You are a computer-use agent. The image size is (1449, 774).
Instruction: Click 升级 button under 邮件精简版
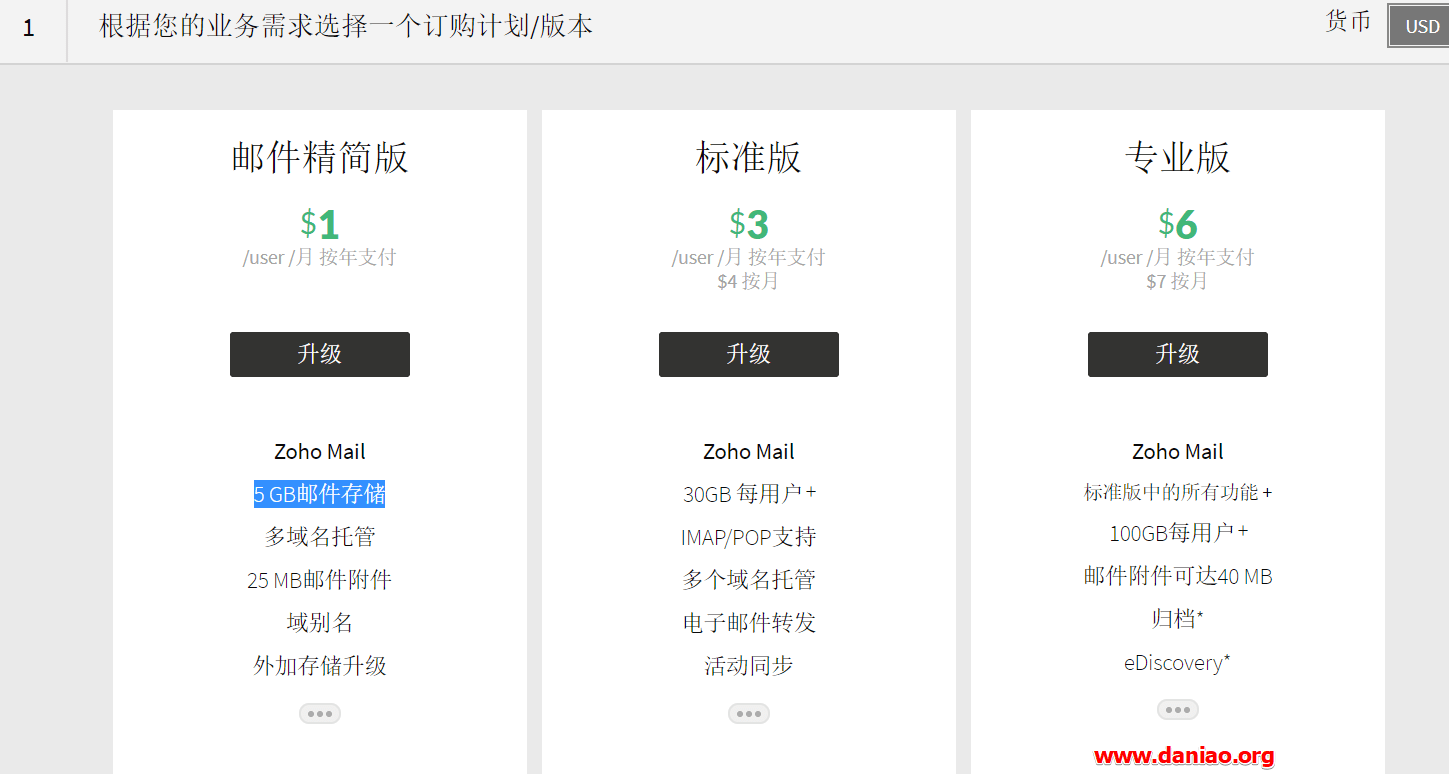[320, 354]
